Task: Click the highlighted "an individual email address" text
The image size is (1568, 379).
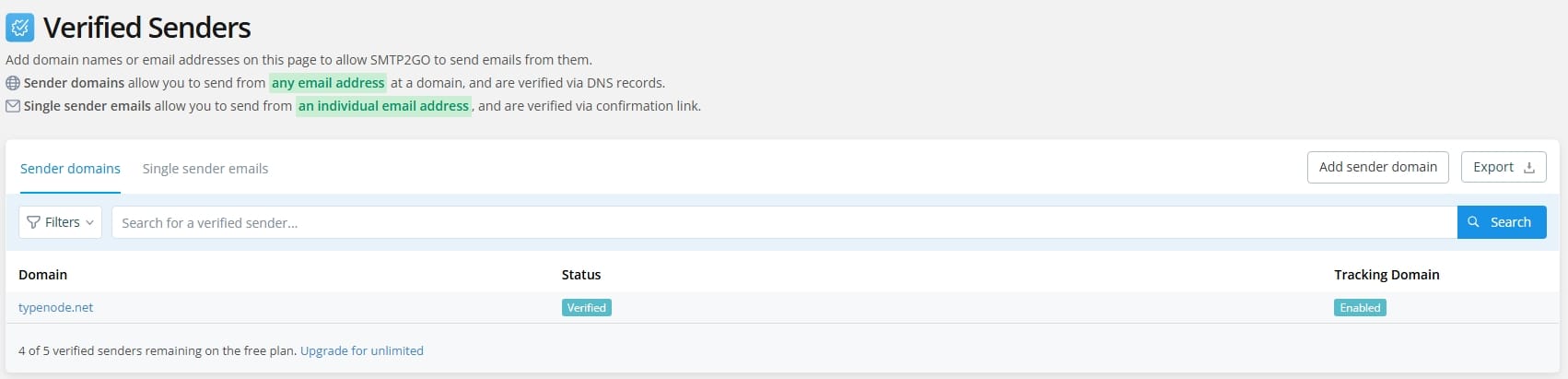Action: coord(383,106)
